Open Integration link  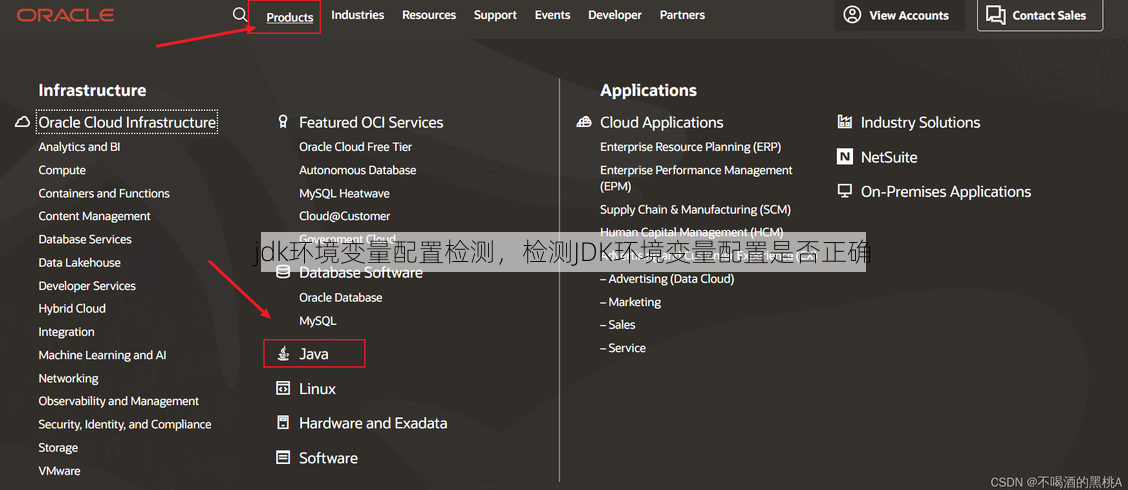(x=66, y=332)
